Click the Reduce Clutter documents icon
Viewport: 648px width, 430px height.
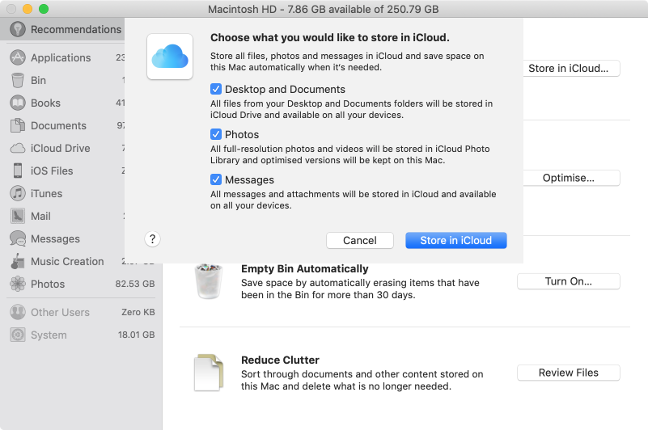pos(210,372)
